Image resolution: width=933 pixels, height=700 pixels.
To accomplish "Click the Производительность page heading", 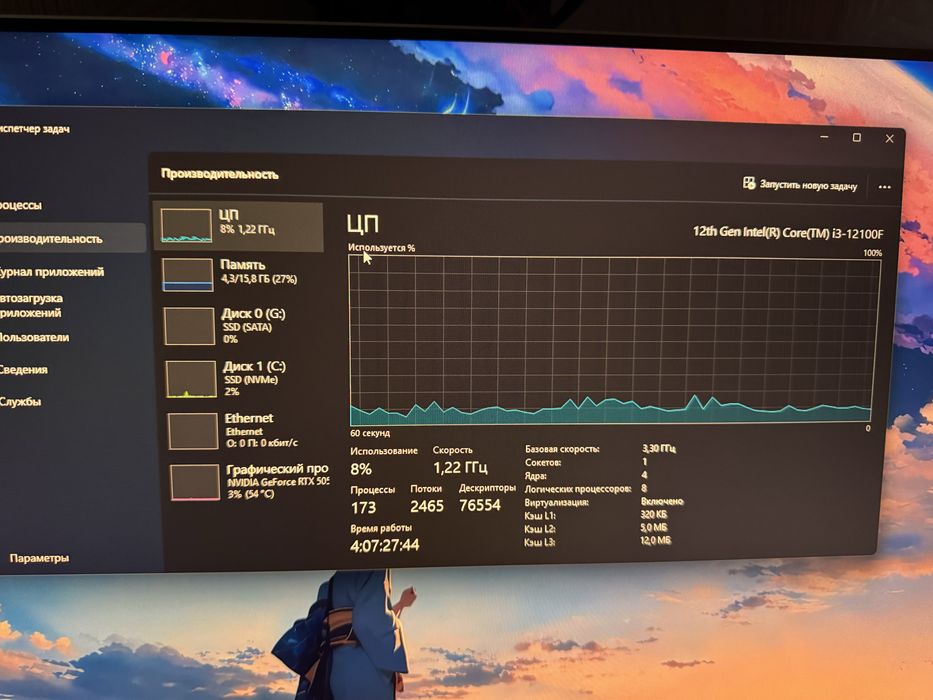I will point(220,174).
